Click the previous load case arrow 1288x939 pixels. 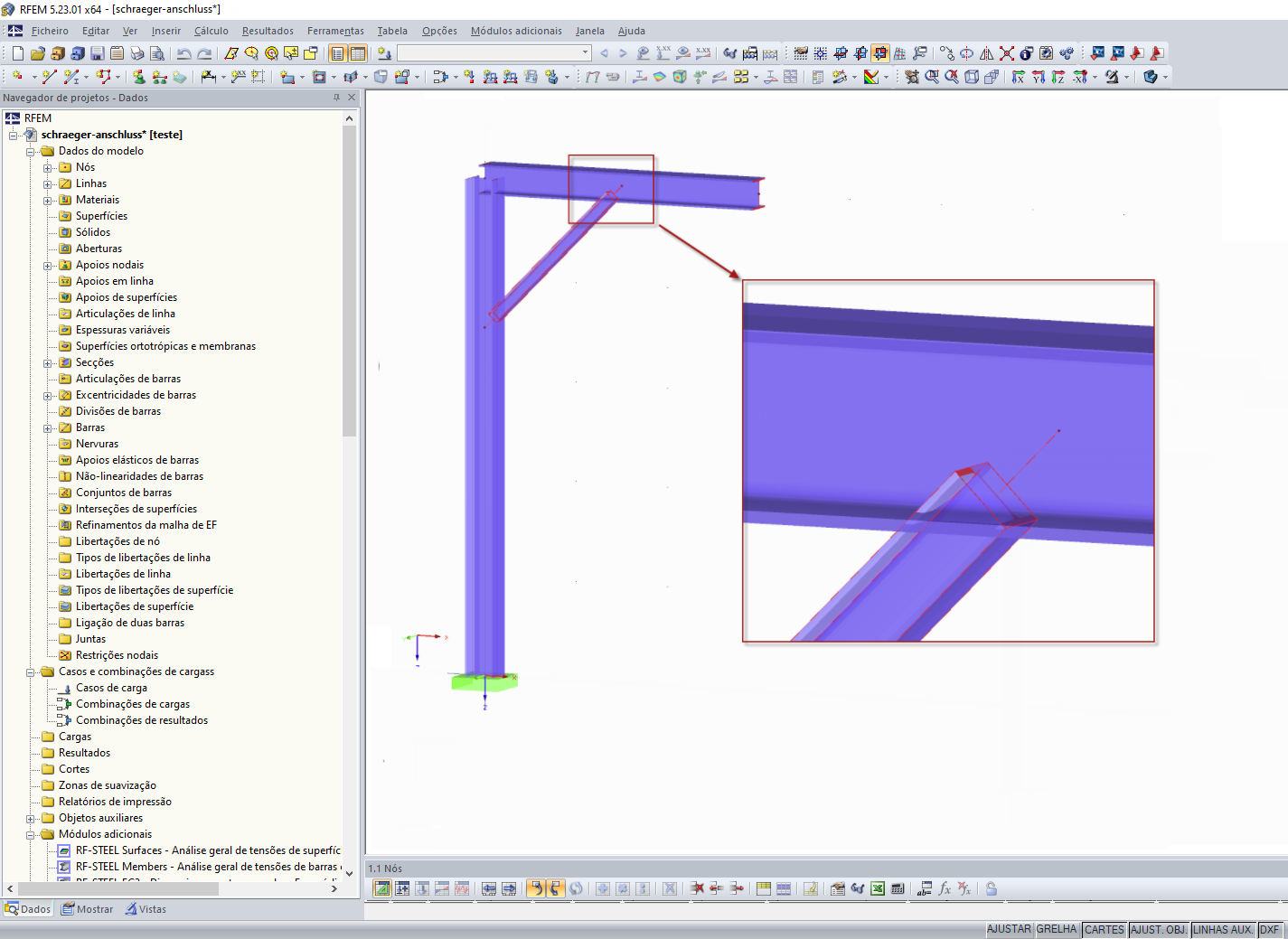[604, 53]
